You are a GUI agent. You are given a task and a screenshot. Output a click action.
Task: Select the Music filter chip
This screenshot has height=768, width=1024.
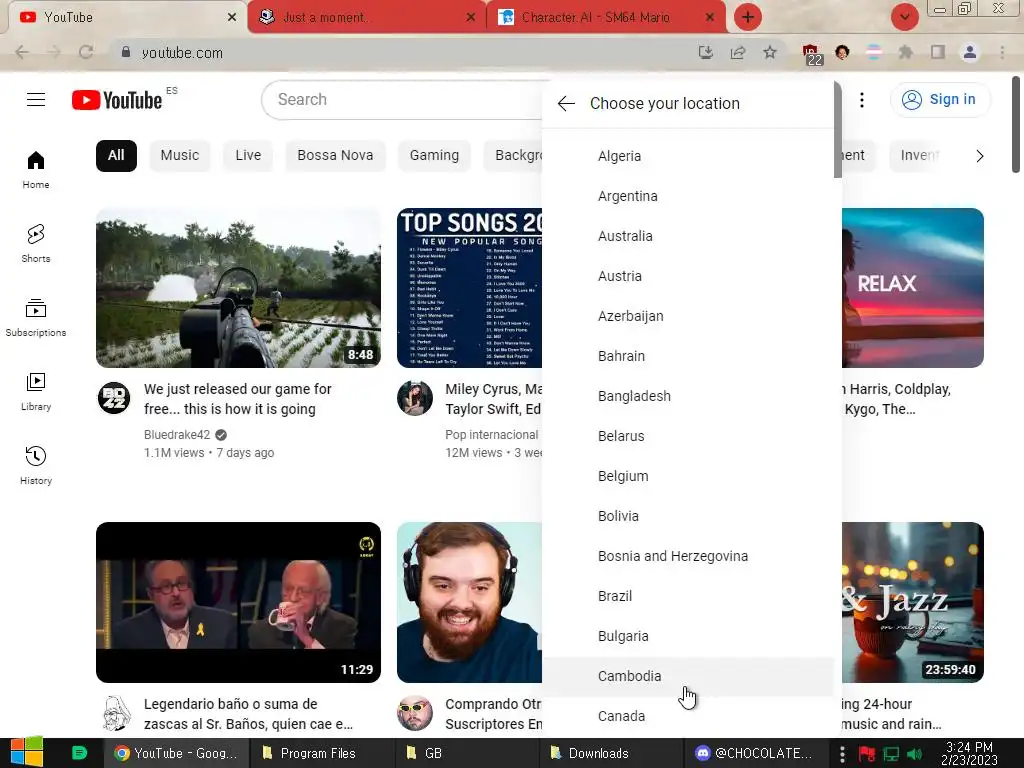pos(180,155)
